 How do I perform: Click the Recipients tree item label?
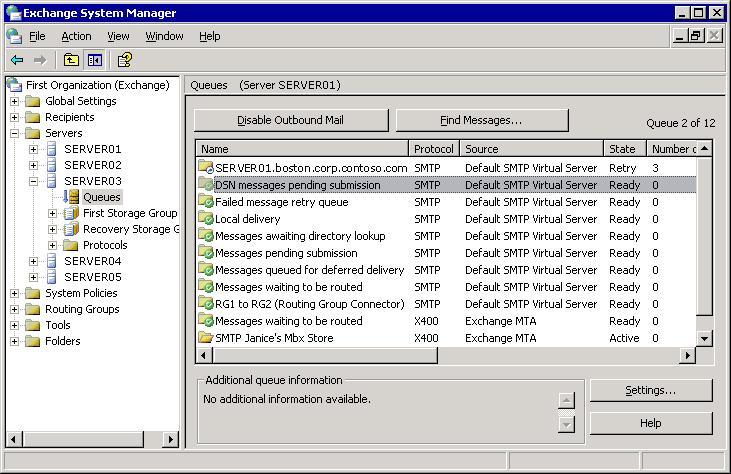[70, 117]
